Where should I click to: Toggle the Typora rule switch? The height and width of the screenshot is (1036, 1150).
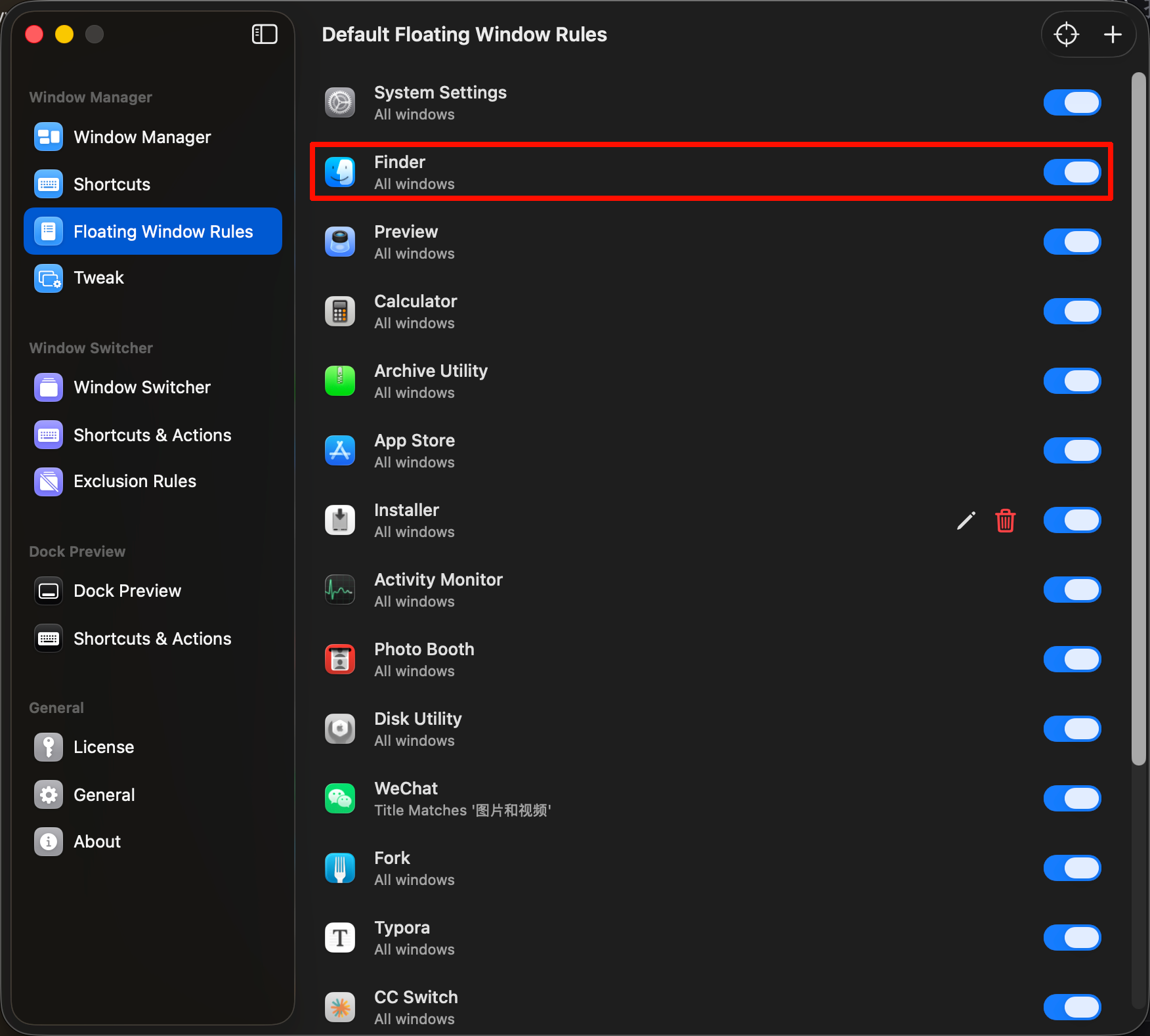1072,938
